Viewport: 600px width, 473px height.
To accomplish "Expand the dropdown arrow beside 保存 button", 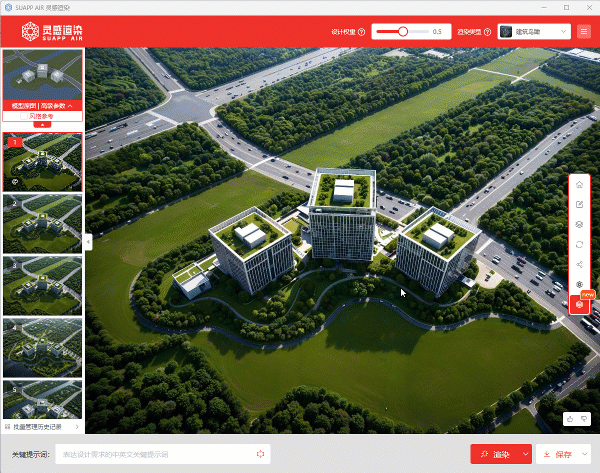I will coord(585,454).
